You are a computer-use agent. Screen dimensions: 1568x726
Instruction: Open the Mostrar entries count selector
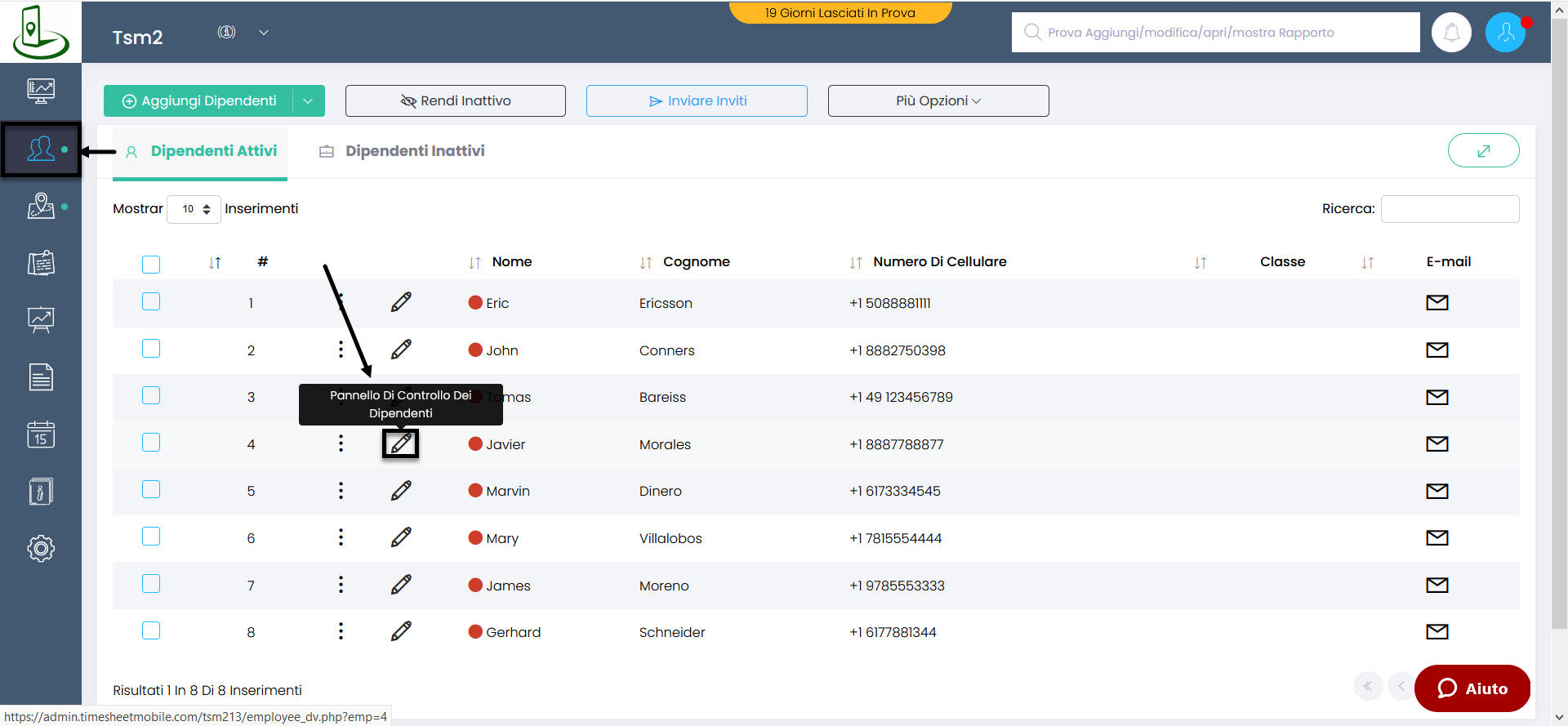(194, 209)
